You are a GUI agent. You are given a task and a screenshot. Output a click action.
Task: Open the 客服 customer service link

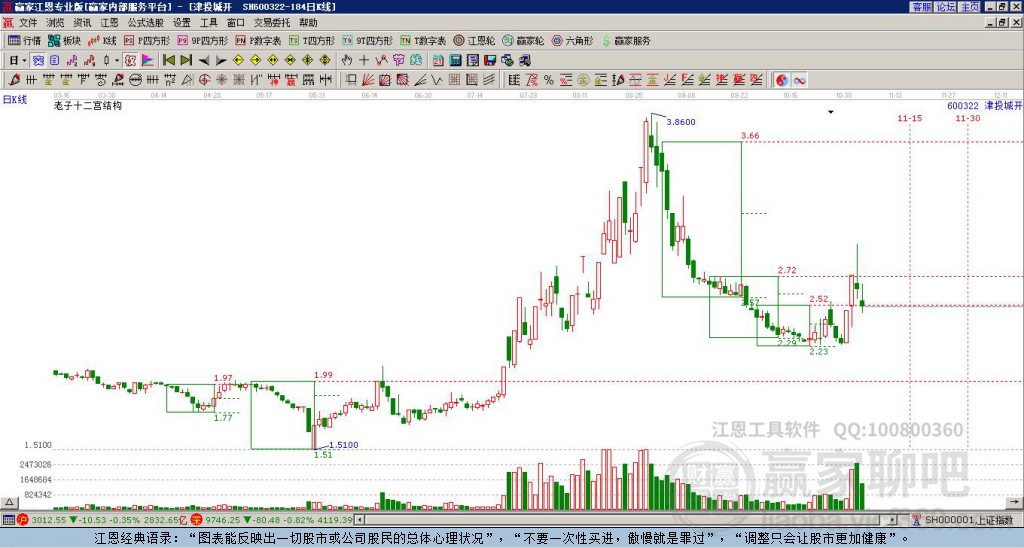click(x=922, y=7)
